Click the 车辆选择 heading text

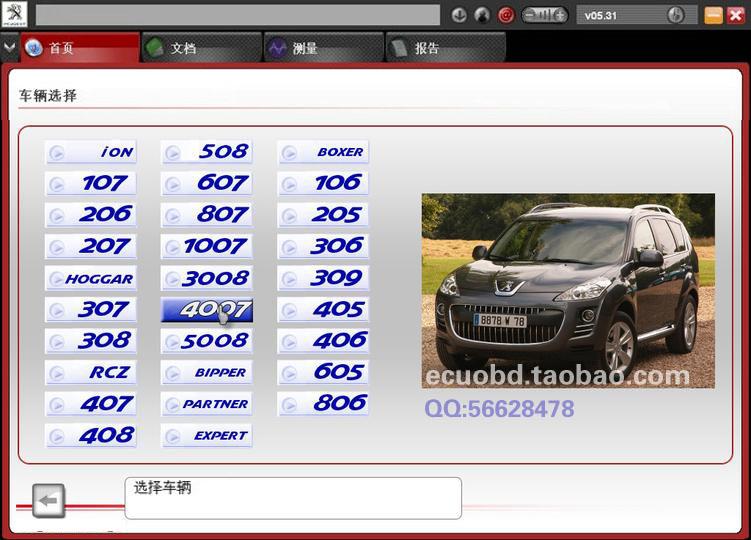[x=48, y=95]
